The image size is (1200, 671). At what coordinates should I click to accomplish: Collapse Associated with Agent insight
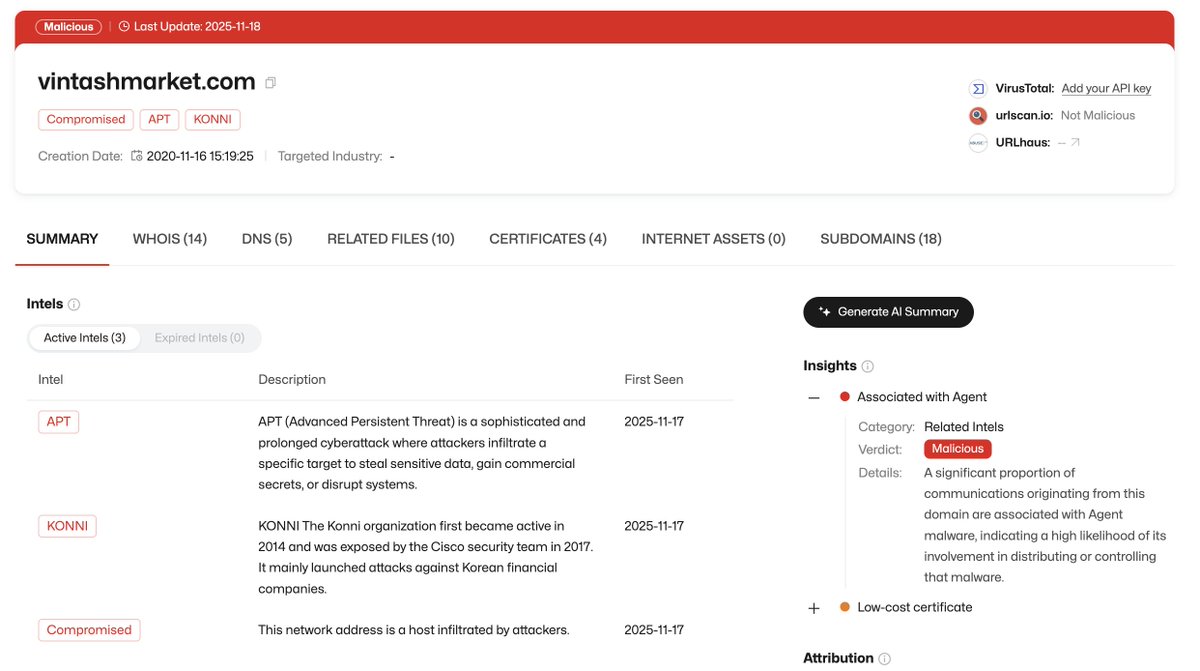pyautogui.click(x=814, y=397)
